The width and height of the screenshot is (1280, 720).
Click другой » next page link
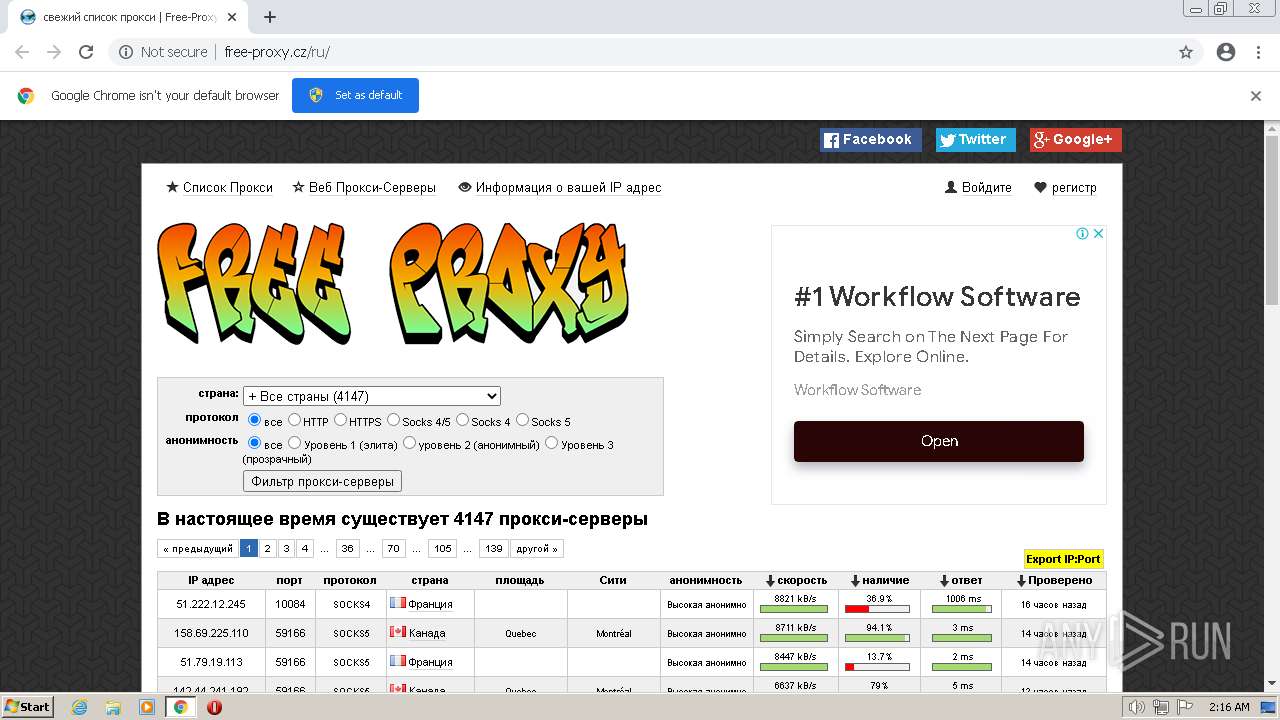537,548
